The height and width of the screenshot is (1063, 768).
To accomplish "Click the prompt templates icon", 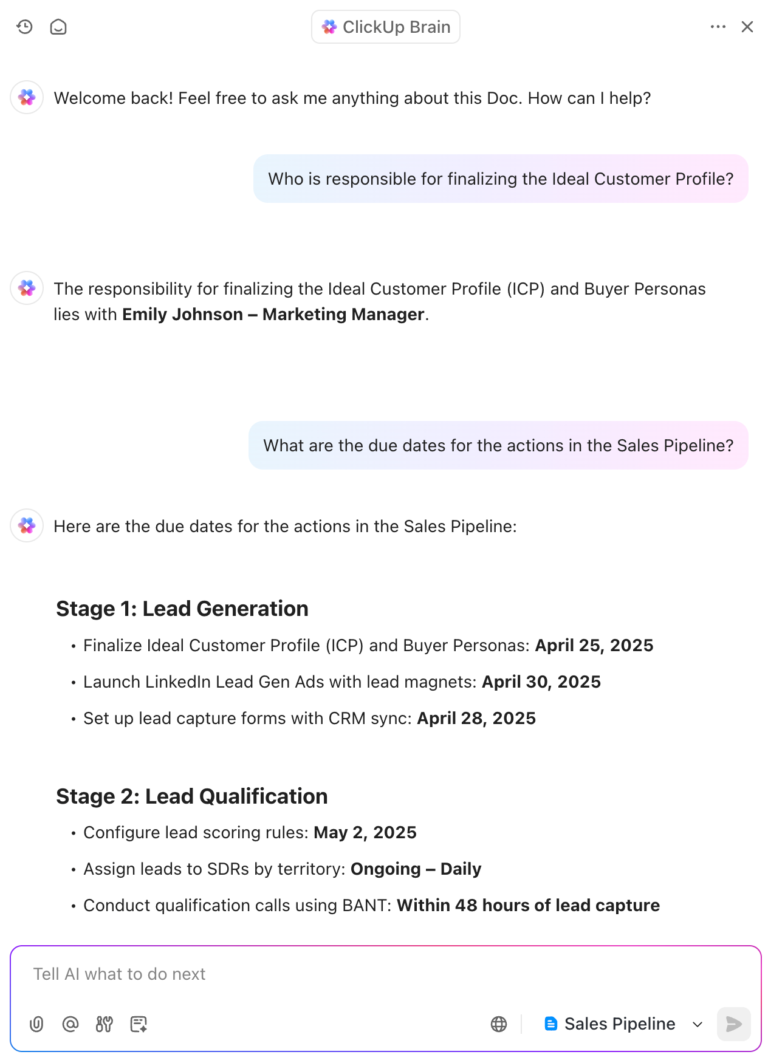I will (x=138, y=1024).
